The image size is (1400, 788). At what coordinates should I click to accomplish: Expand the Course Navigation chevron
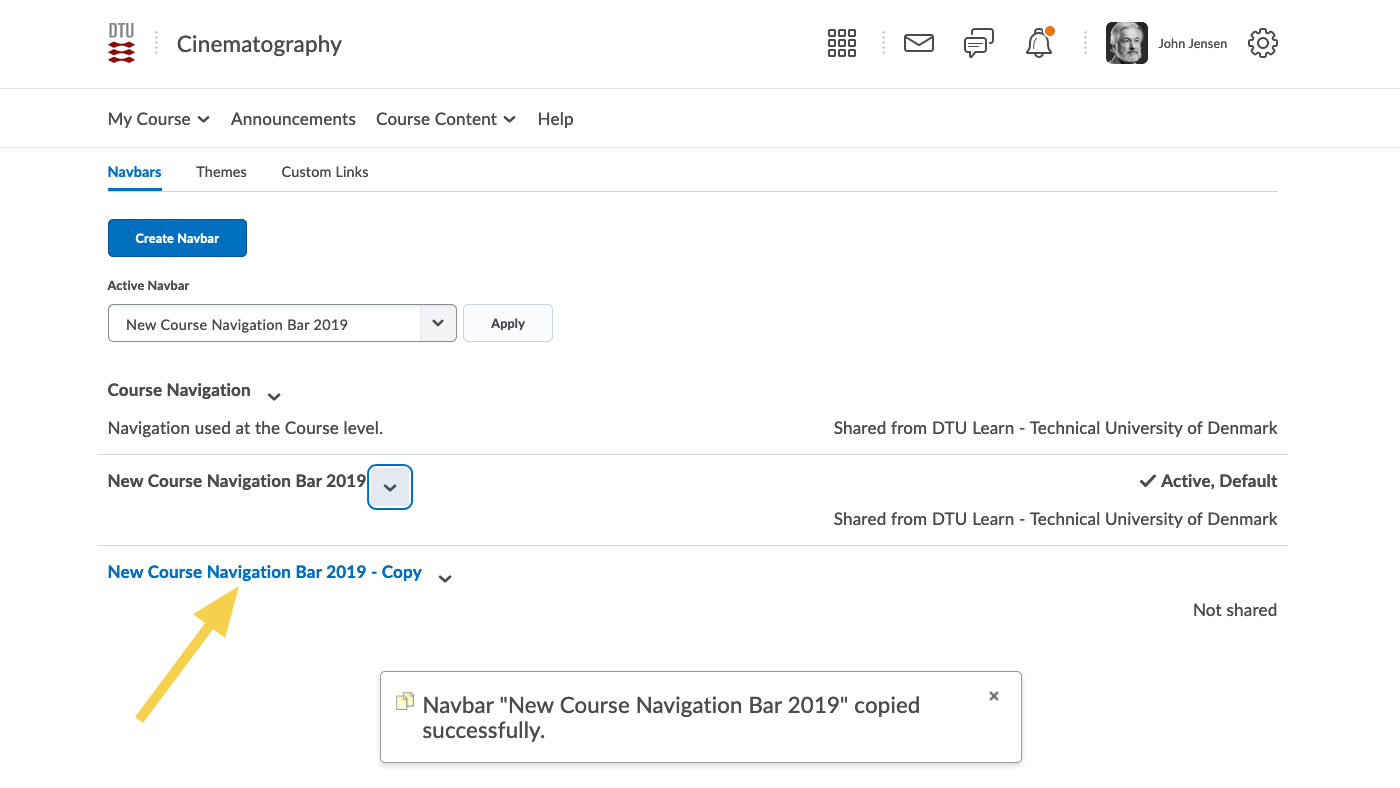(274, 396)
